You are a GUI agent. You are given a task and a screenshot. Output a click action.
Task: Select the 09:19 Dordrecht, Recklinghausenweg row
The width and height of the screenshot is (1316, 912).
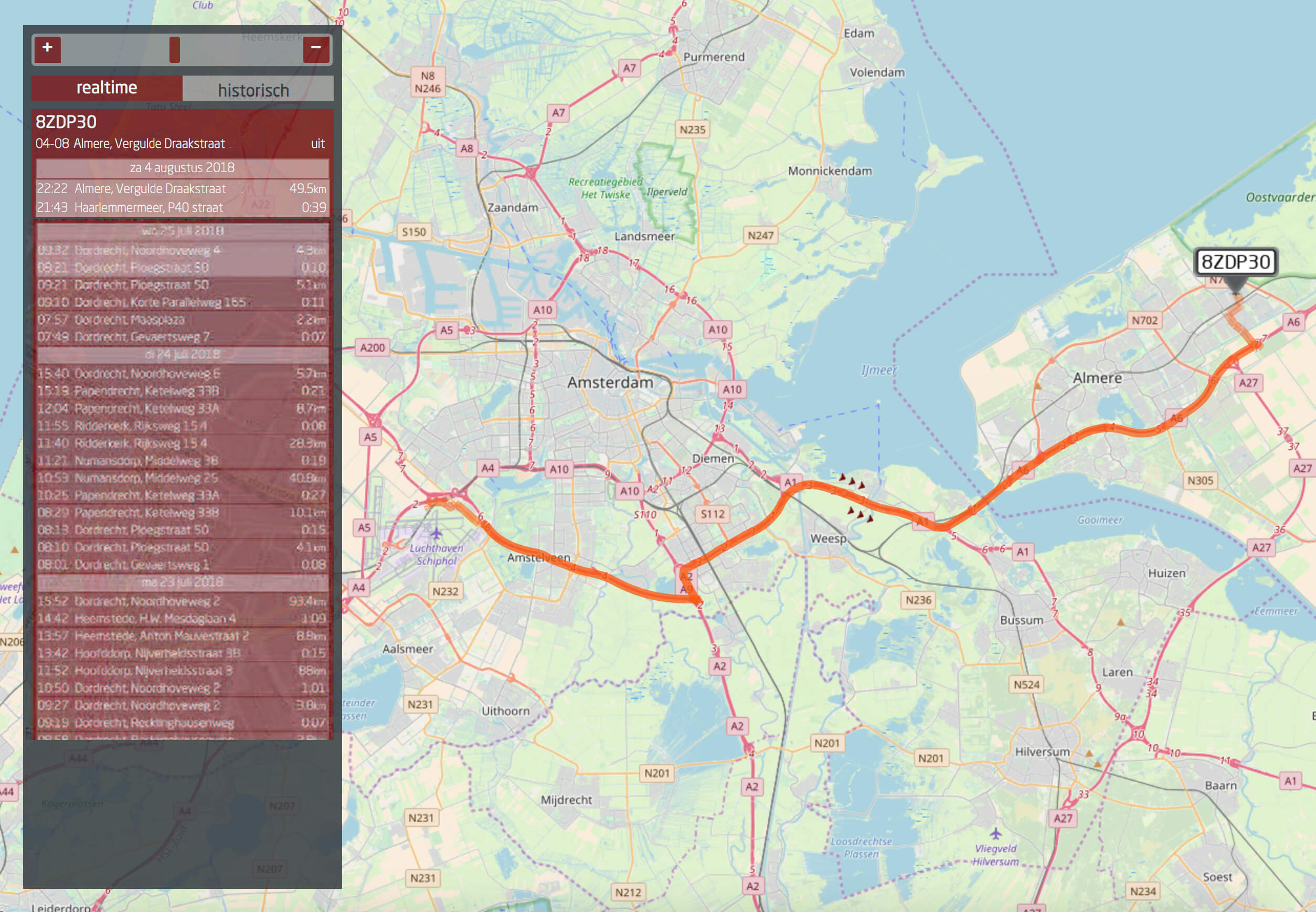click(x=182, y=723)
